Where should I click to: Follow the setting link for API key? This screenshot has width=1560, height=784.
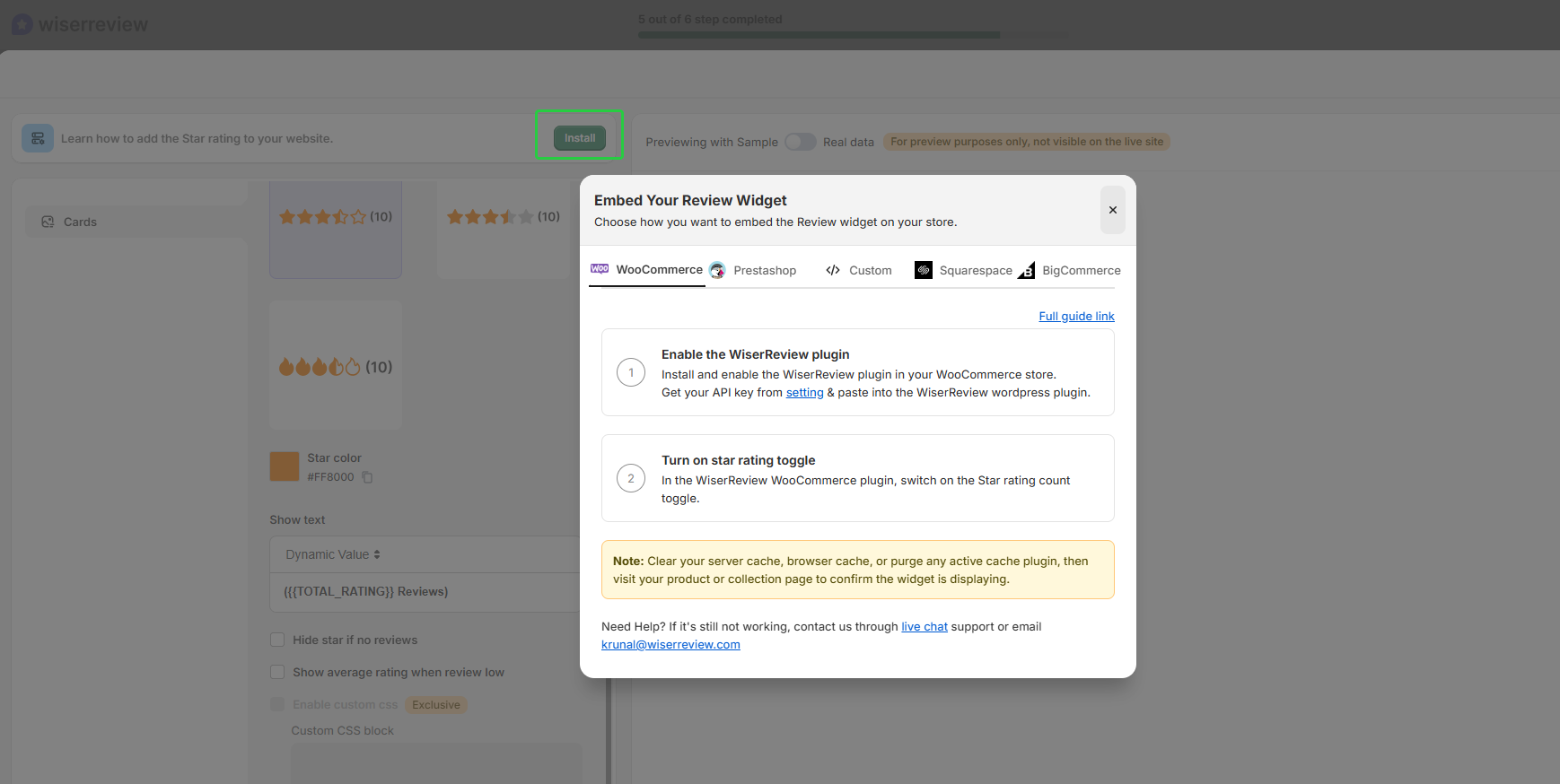tap(804, 393)
